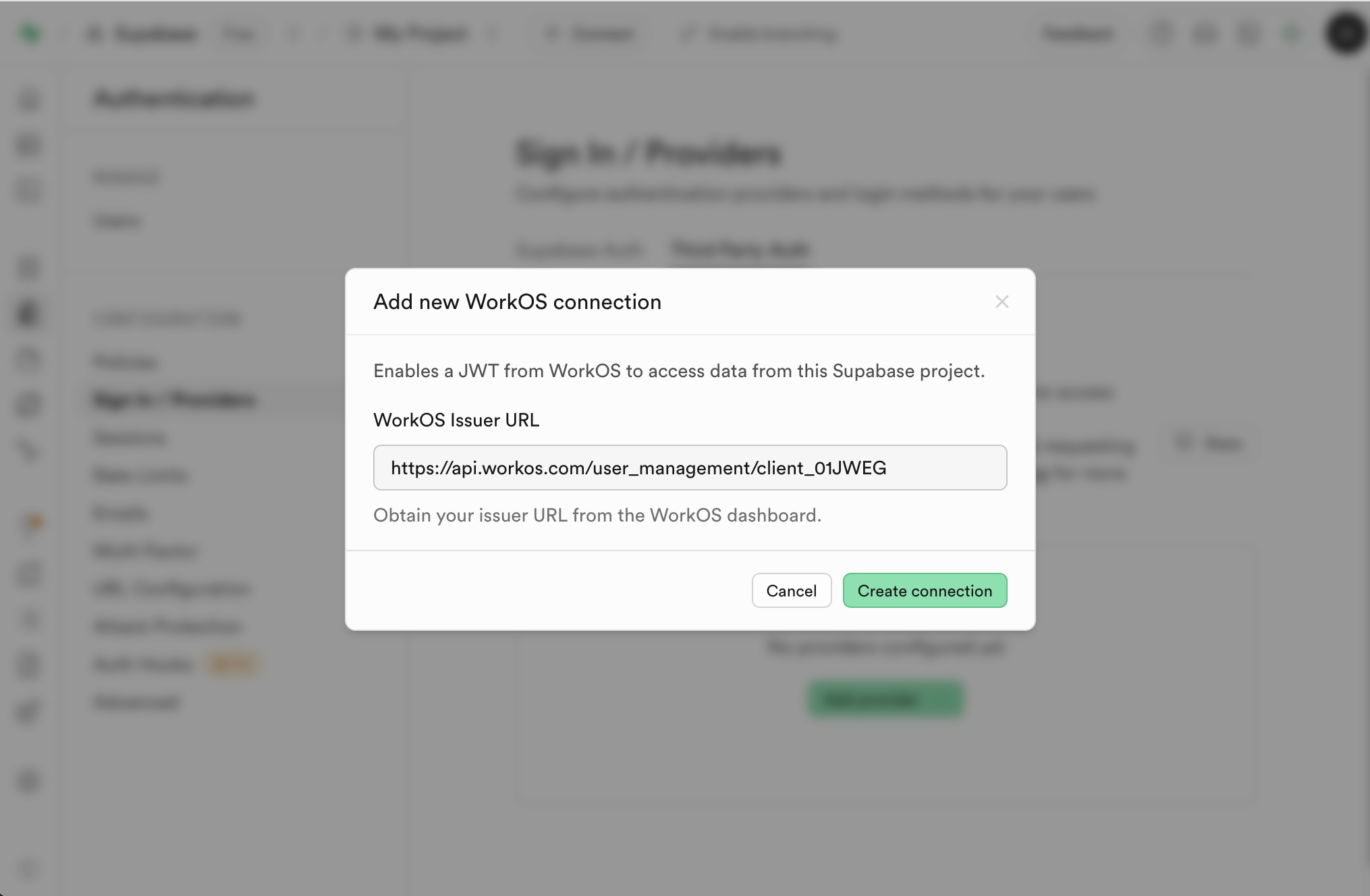This screenshot has height=896, width=1370.
Task: Click the Create connection button
Action: click(x=925, y=590)
